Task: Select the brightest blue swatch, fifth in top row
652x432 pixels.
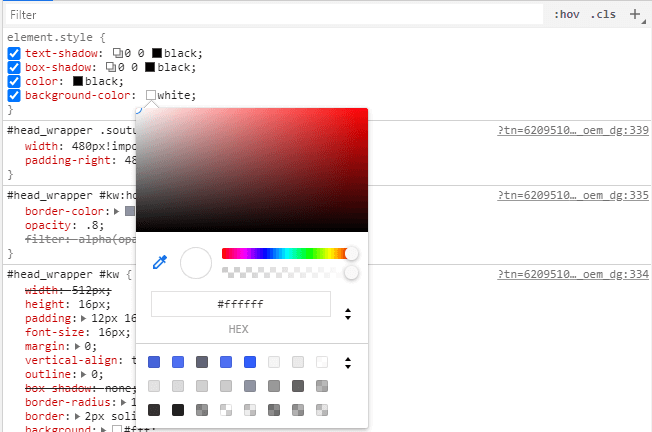Action: click(250, 362)
